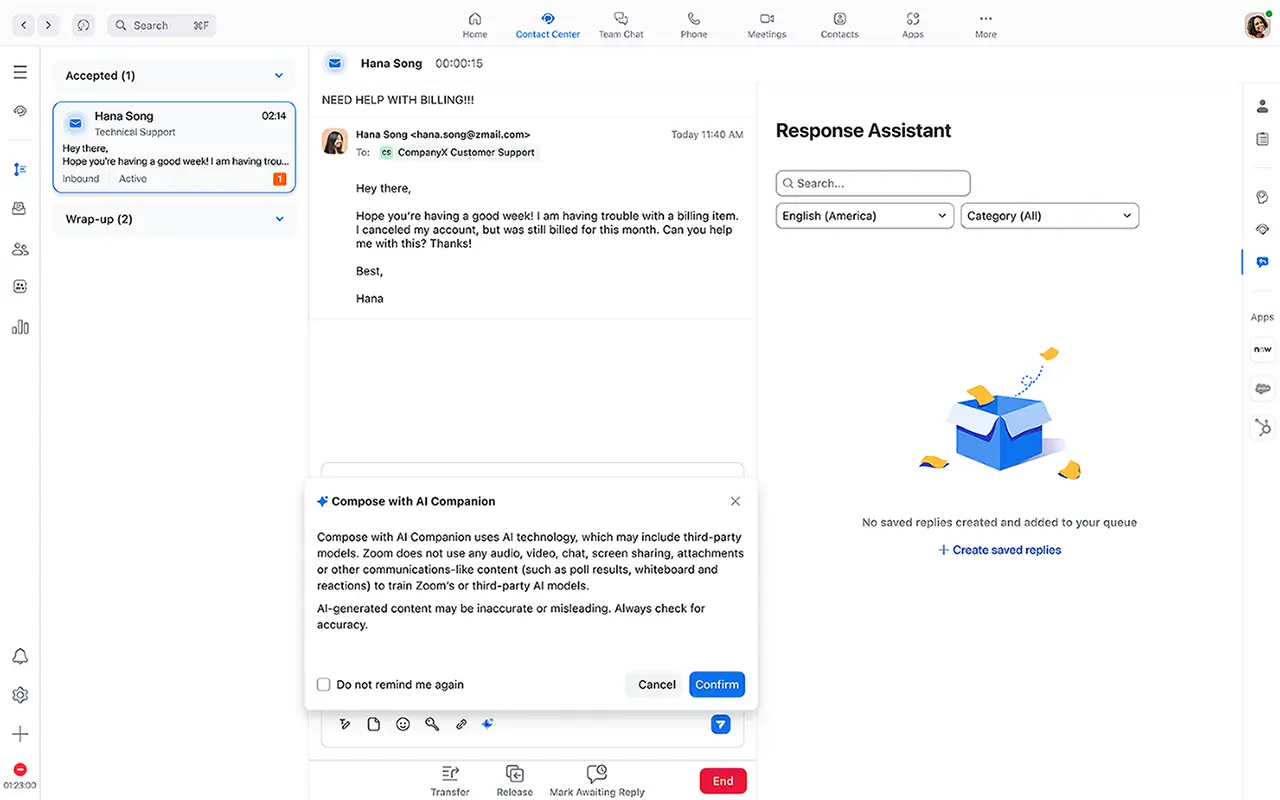Open the hamburger menu in left sidebar

click(20, 72)
